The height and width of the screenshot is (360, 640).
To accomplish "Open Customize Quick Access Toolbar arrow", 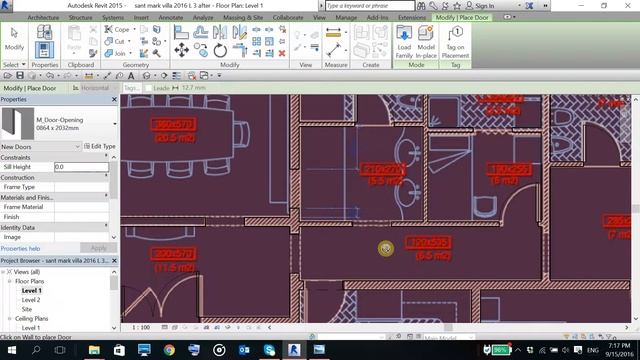I will point(219,76).
